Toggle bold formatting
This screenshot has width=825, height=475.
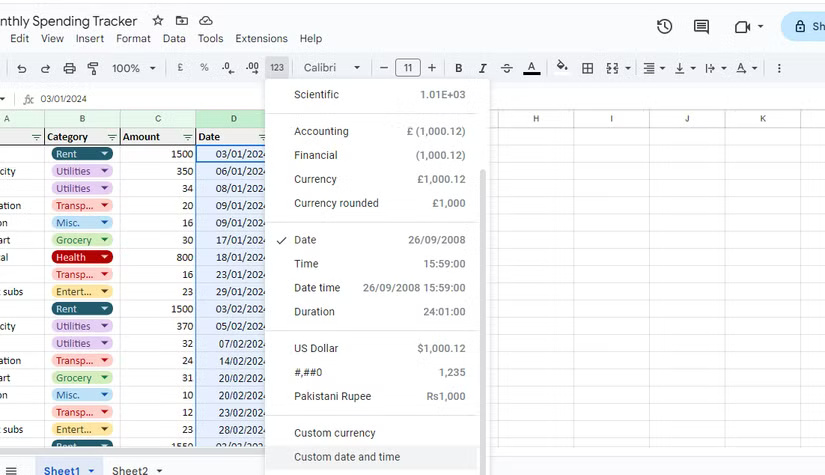[x=459, y=68]
